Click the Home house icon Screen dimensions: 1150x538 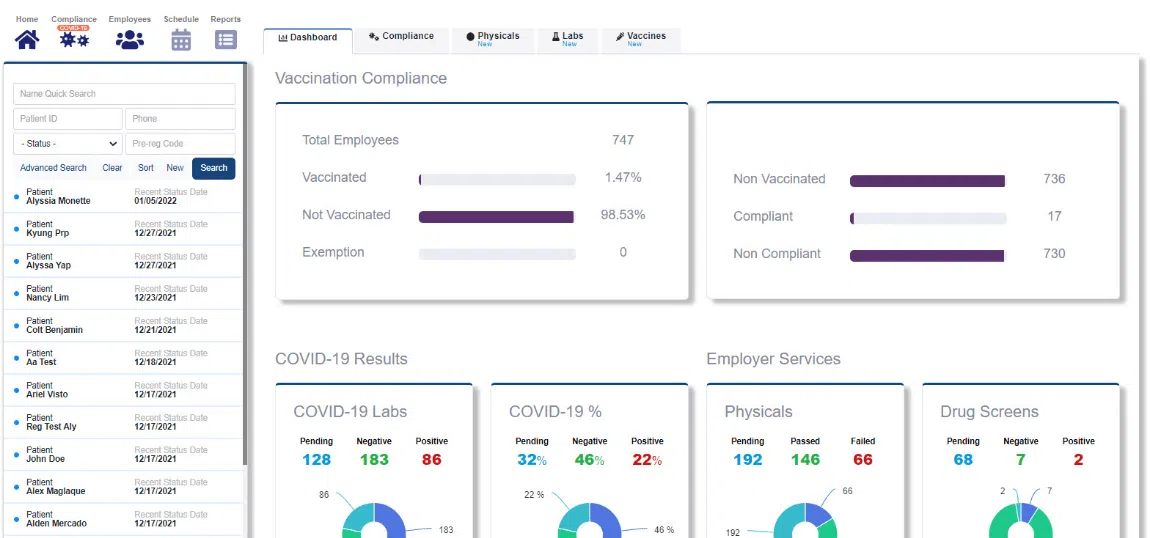27,39
